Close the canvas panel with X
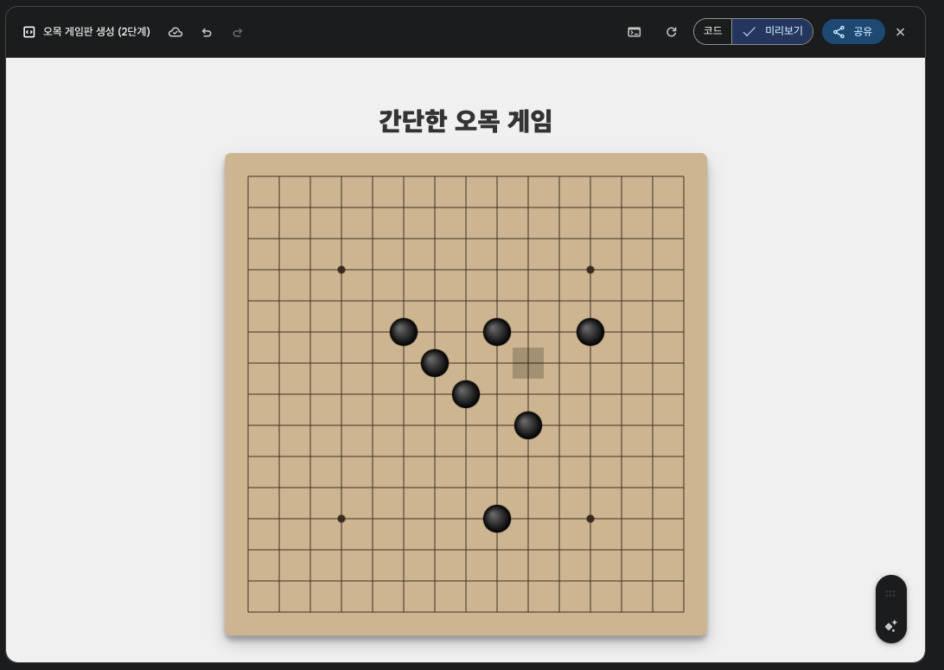The width and height of the screenshot is (944, 670). [900, 32]
